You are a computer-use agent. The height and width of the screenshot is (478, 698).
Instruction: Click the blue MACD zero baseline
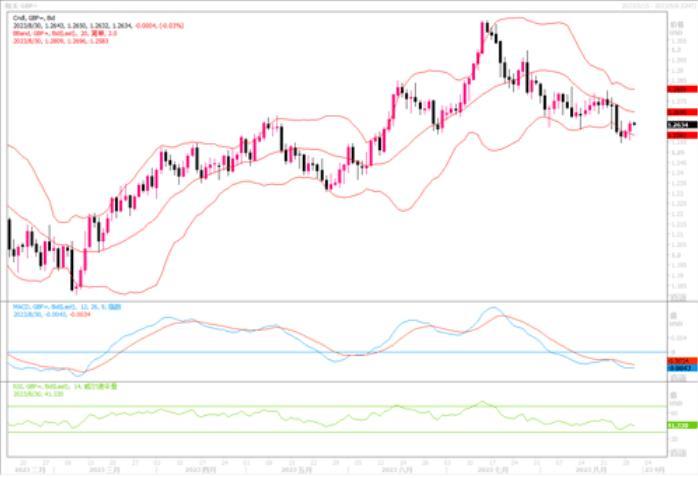coord(300,352)
